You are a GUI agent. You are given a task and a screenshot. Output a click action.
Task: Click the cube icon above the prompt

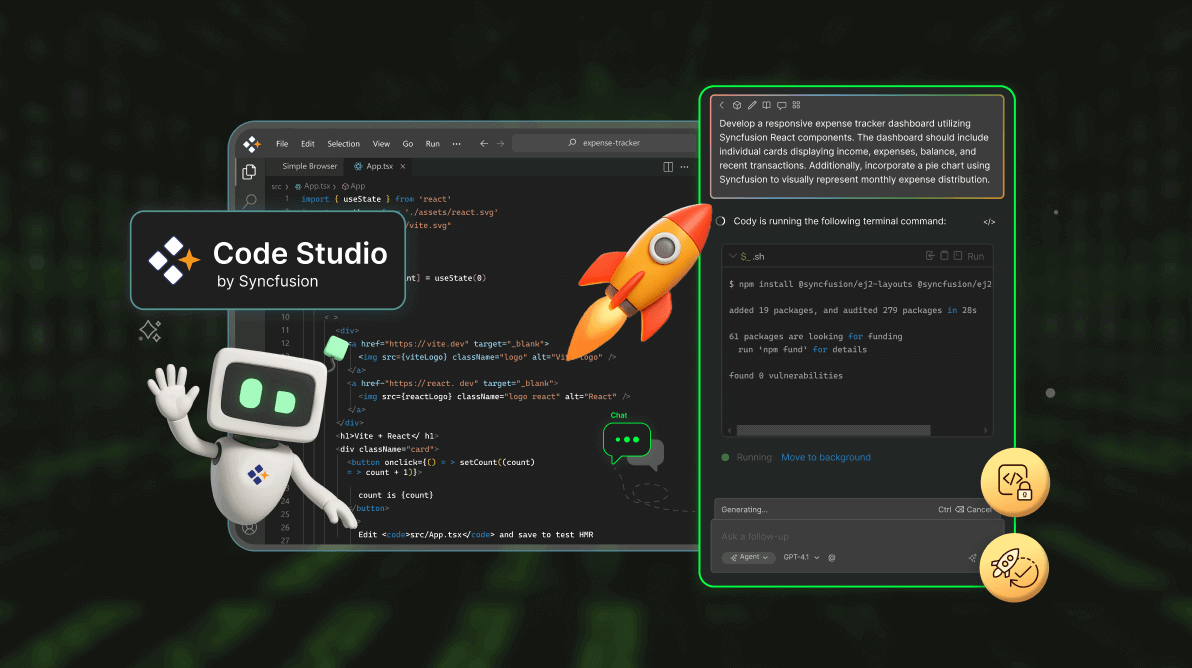[x=736, y=105]
